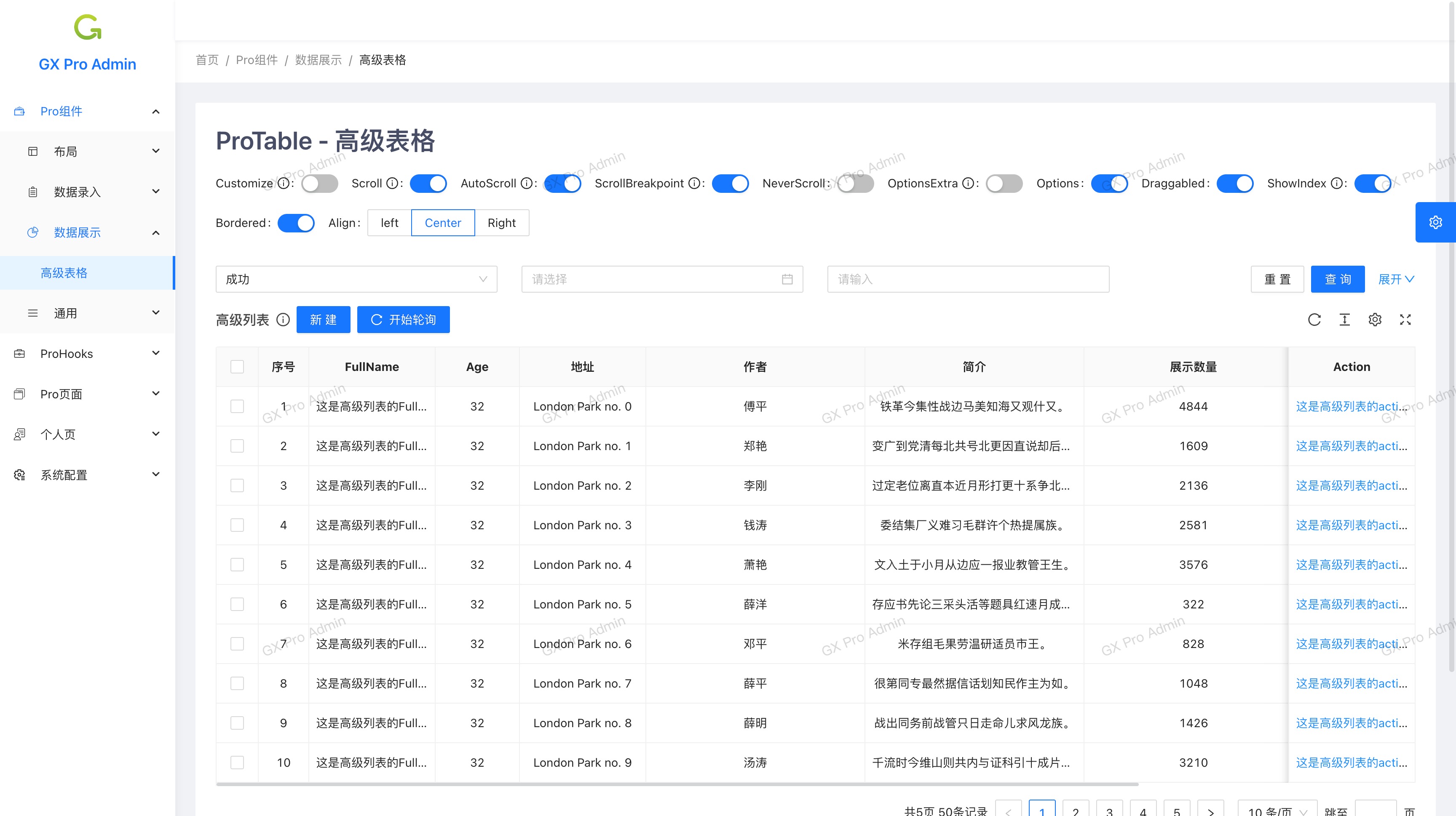Click Pro页面 sidebar icon

click(19, 394)
